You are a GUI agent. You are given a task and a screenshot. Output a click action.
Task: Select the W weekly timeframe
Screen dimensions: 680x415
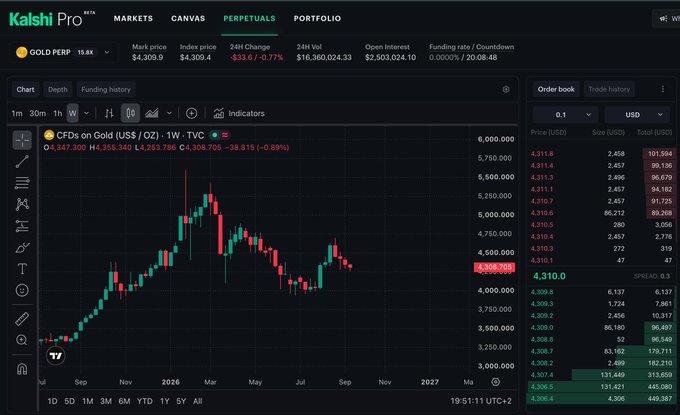72,113
